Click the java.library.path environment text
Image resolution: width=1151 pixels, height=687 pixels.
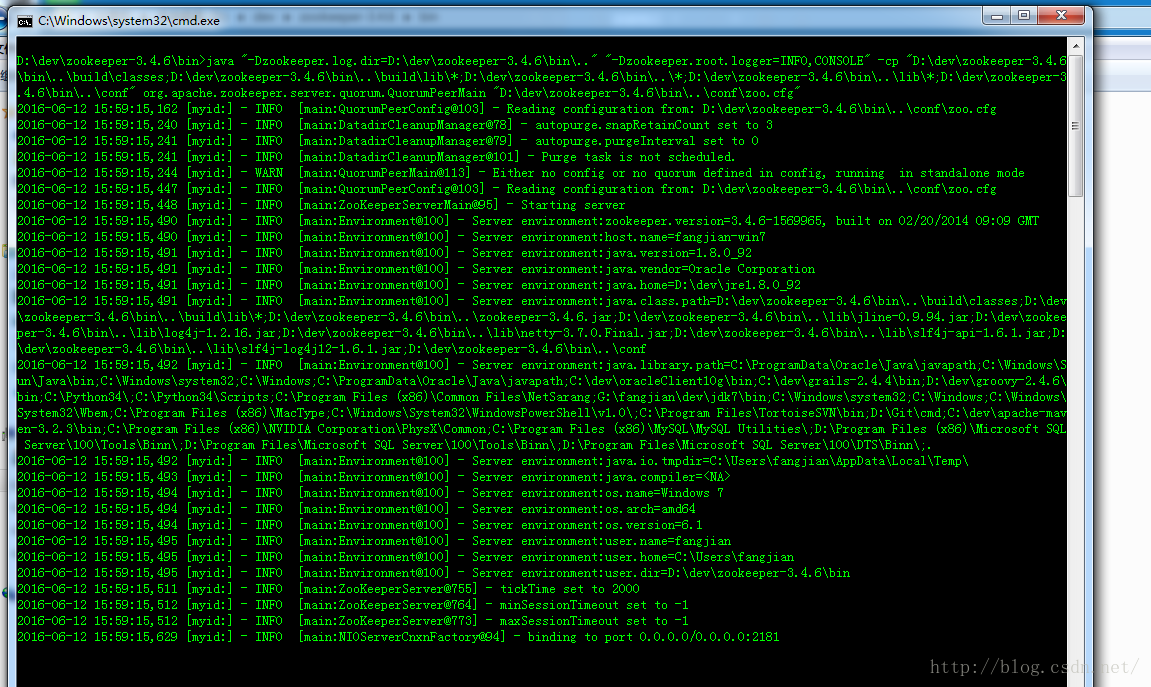pyautogui.click(x=542, y=405)
